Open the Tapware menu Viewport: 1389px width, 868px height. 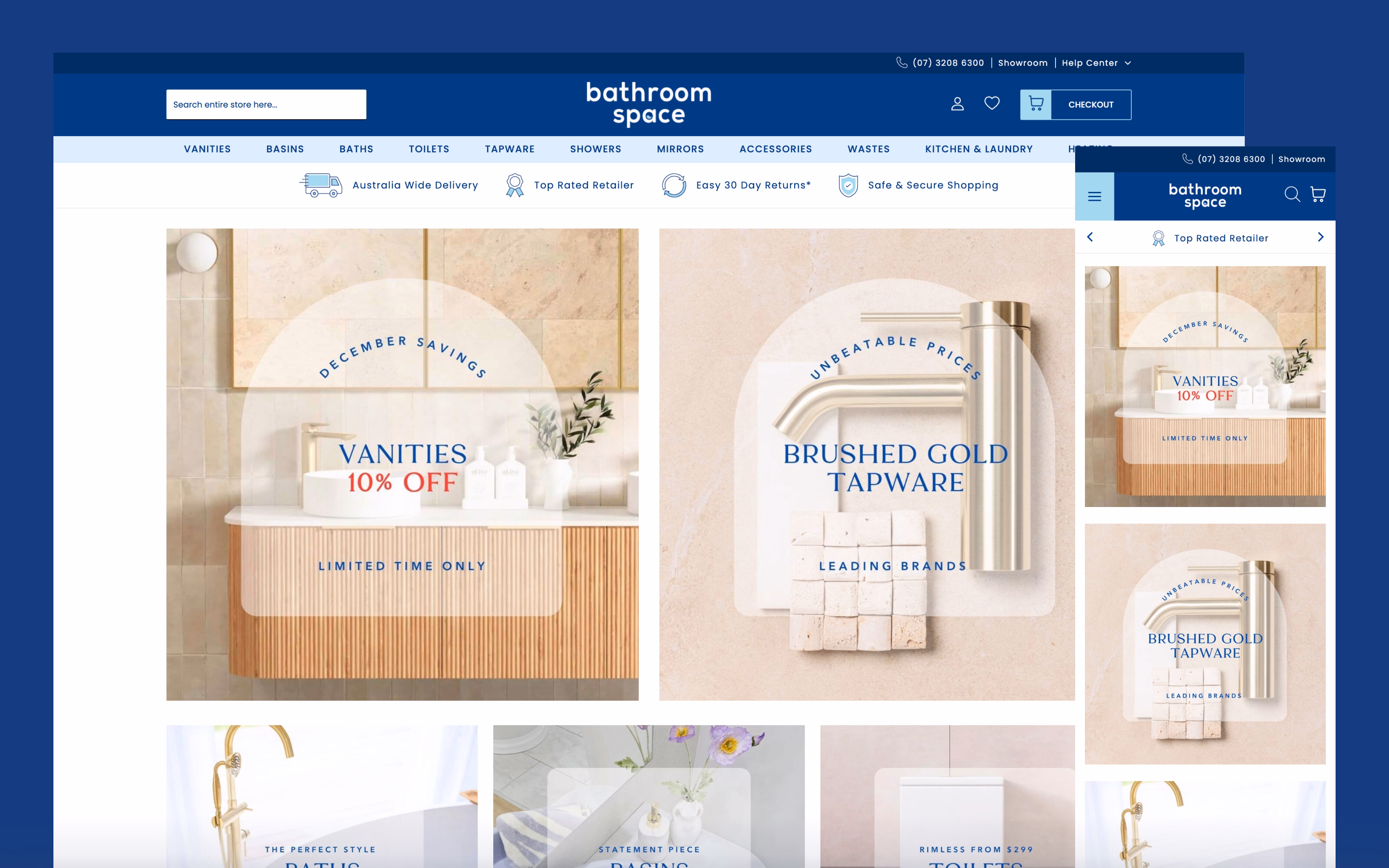pos(509,149)
